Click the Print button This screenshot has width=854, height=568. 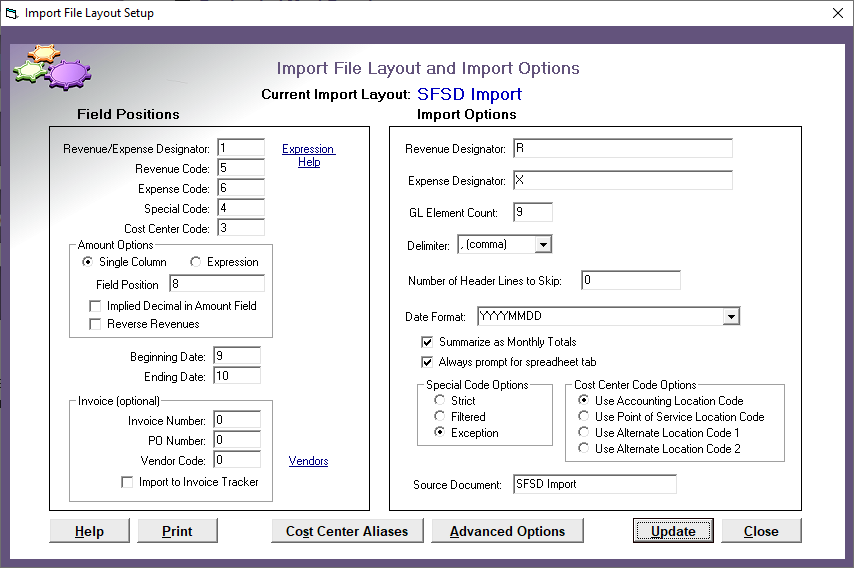[x=177, y=531]
